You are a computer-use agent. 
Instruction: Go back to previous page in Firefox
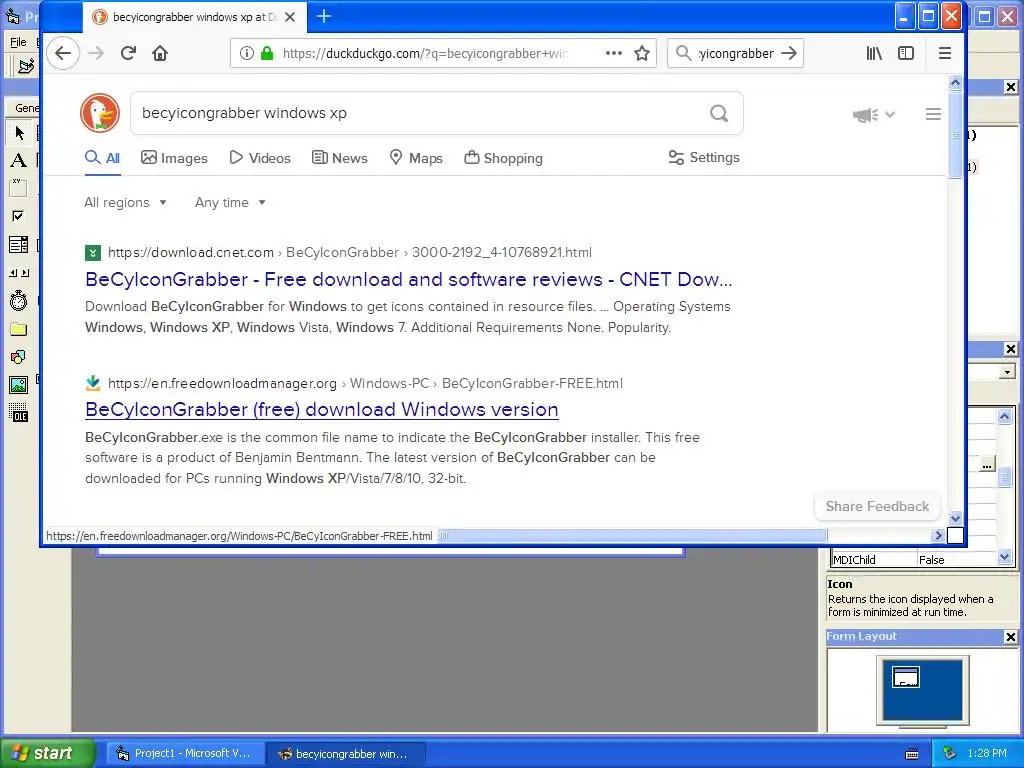point(63,54)
